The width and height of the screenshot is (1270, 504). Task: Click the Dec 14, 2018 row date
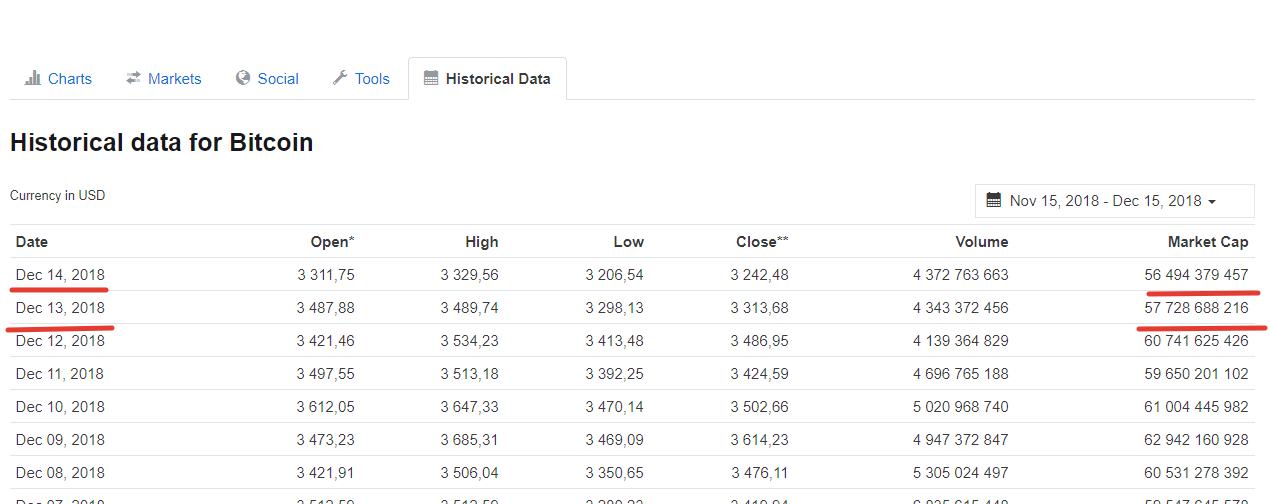click(x=60, y=275)
